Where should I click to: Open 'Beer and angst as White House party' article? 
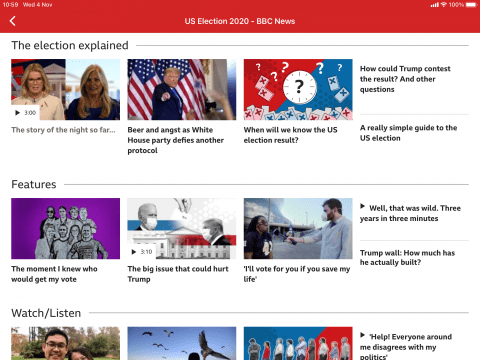176,140
